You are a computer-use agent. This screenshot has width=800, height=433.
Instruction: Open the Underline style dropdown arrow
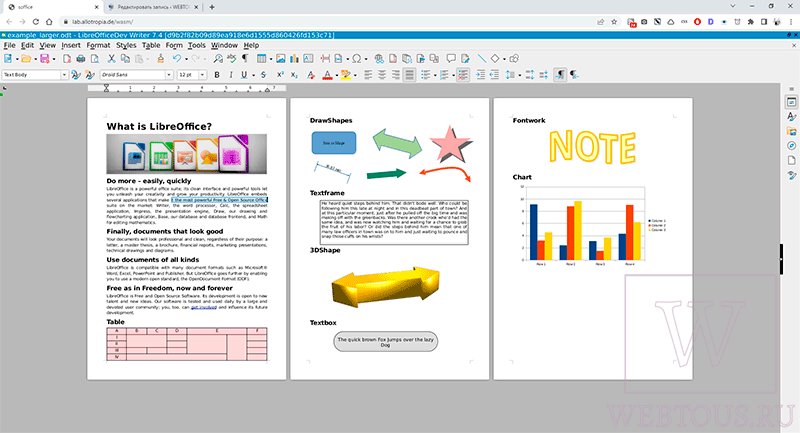(x=253, y=75)
